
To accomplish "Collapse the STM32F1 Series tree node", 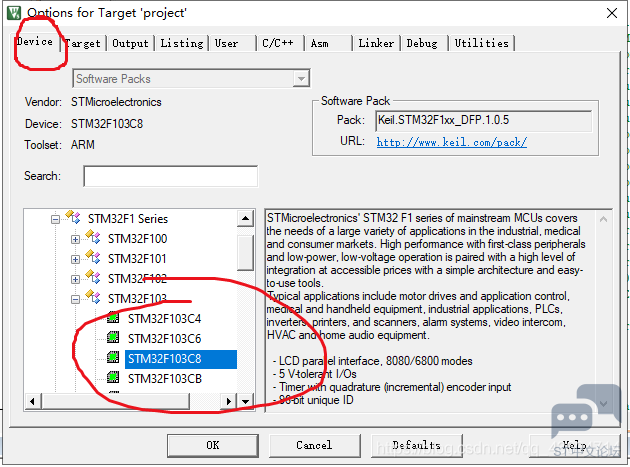I will (55, 219).
